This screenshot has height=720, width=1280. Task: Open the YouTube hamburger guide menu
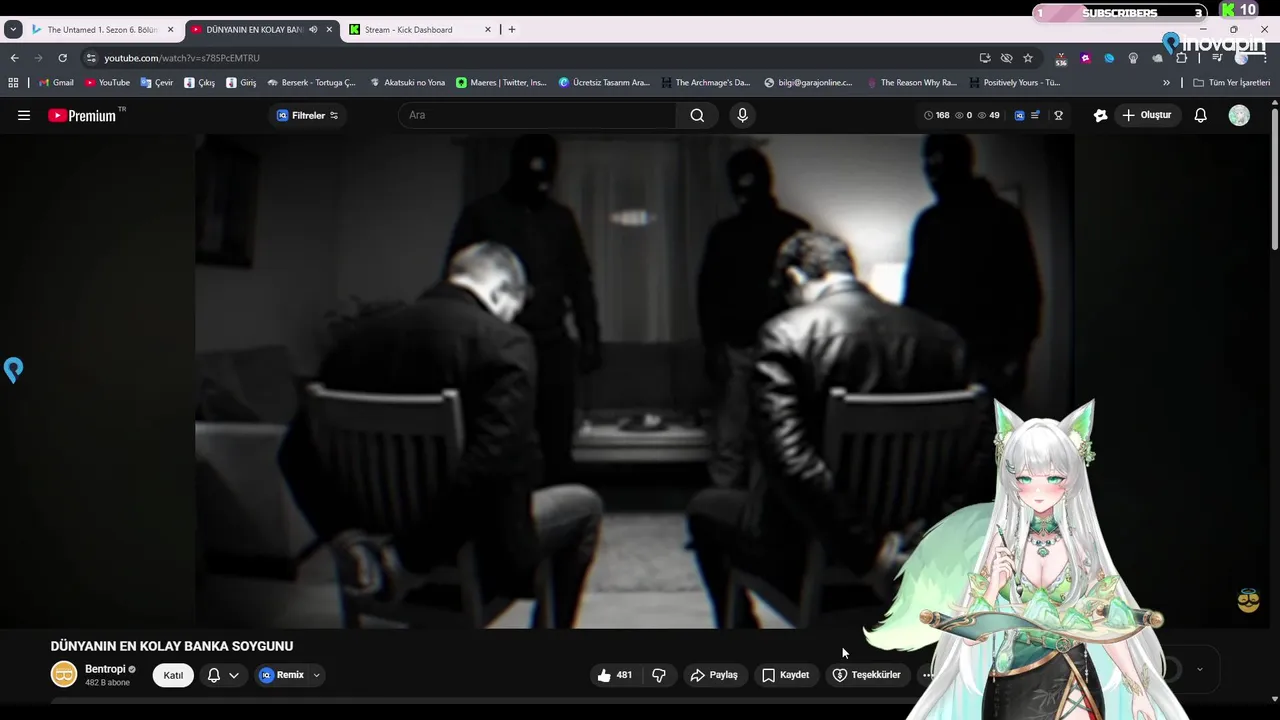24,115
